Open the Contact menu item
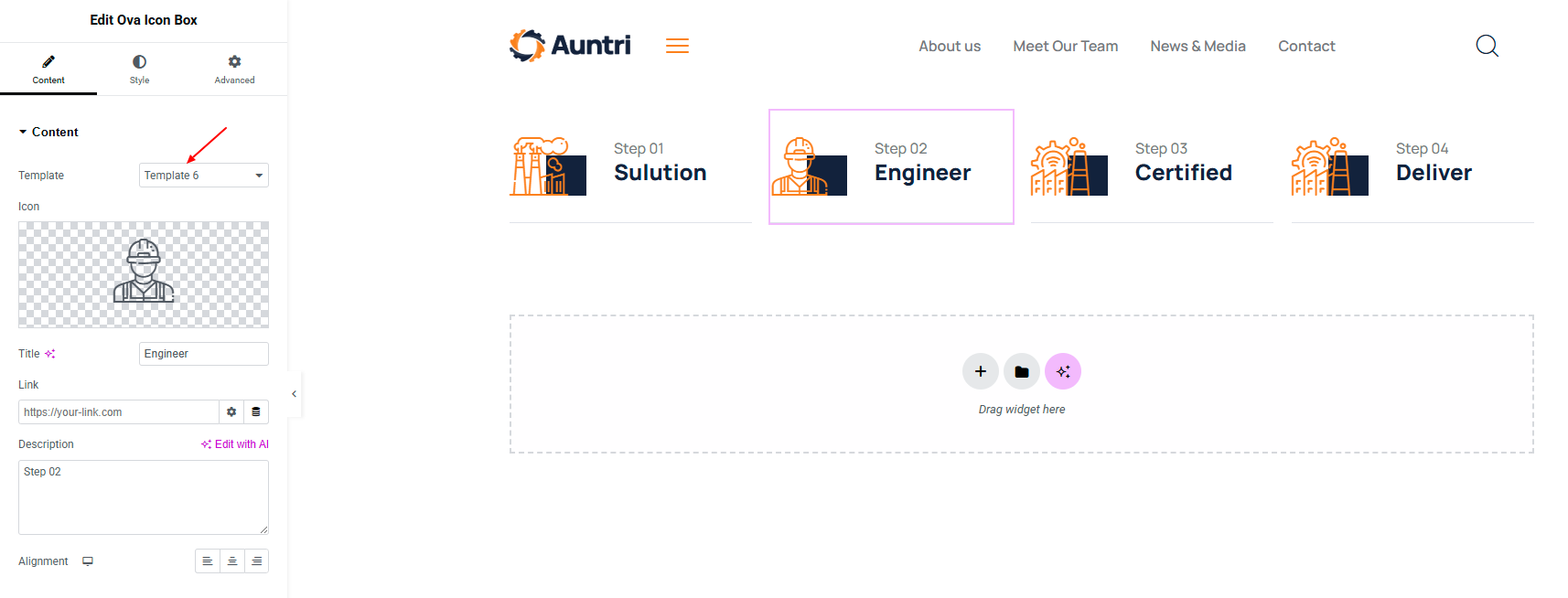The width and height of the screenshot is (1568, 598). point(1306,46)
